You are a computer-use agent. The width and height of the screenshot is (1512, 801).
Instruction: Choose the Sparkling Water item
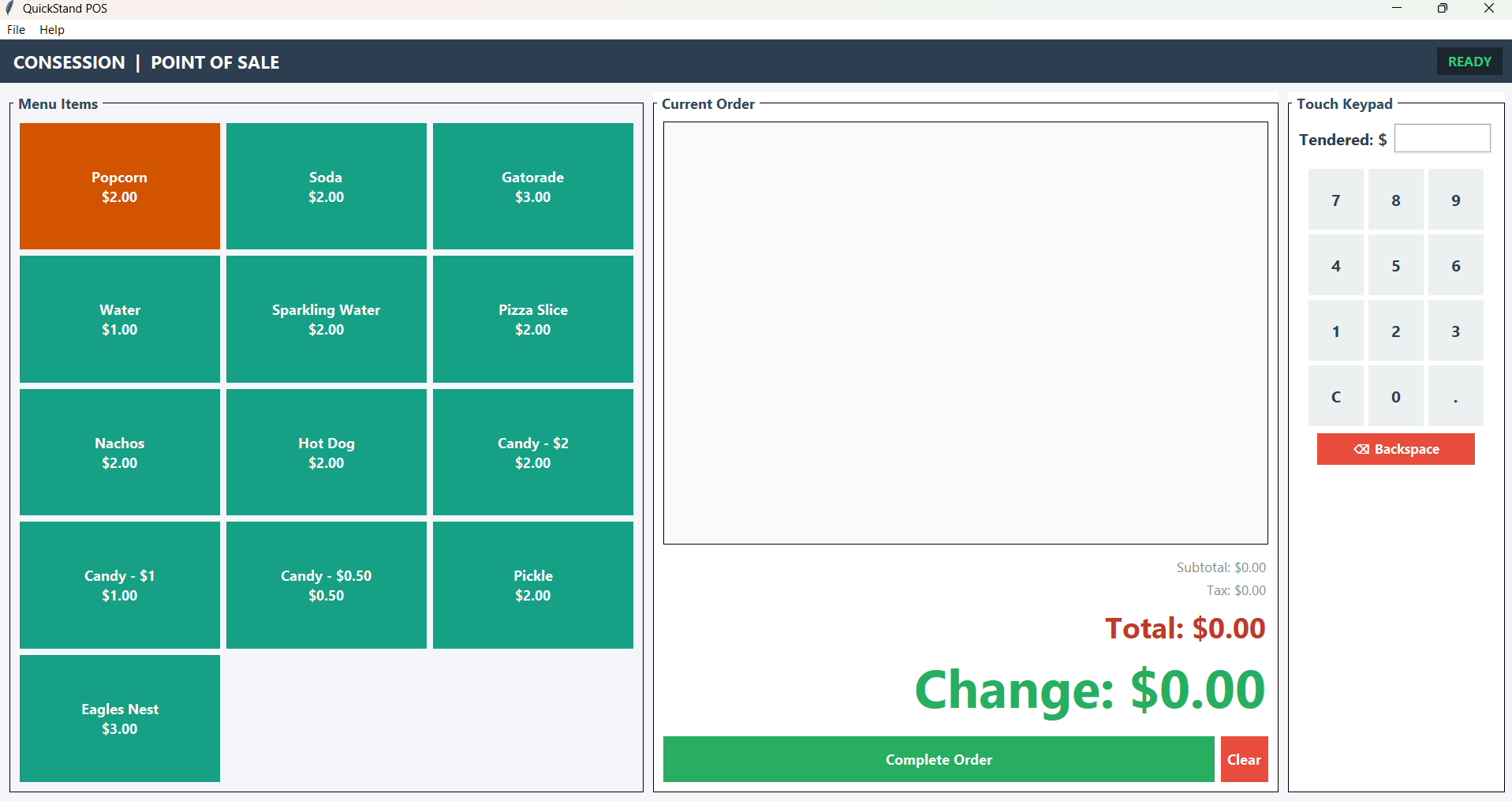click(x=327, y=319)
